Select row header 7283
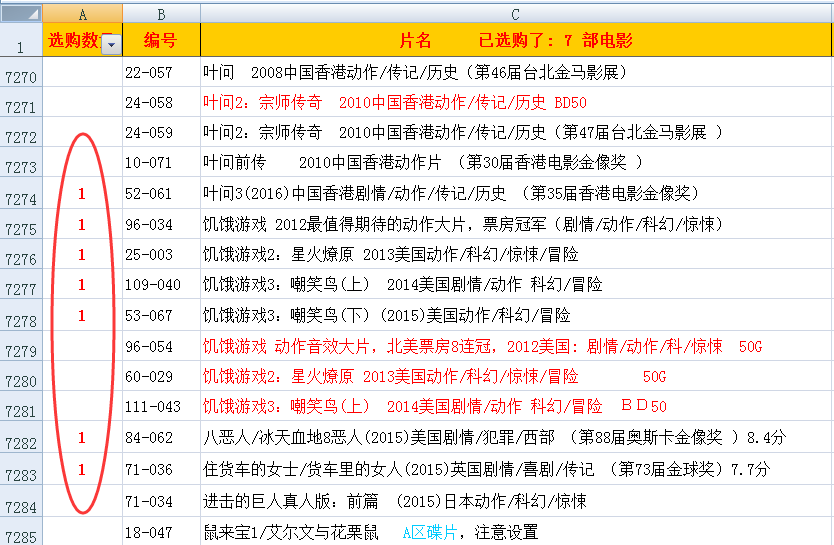Viewport: 834px width, 545px height. (x=21, y=469)
